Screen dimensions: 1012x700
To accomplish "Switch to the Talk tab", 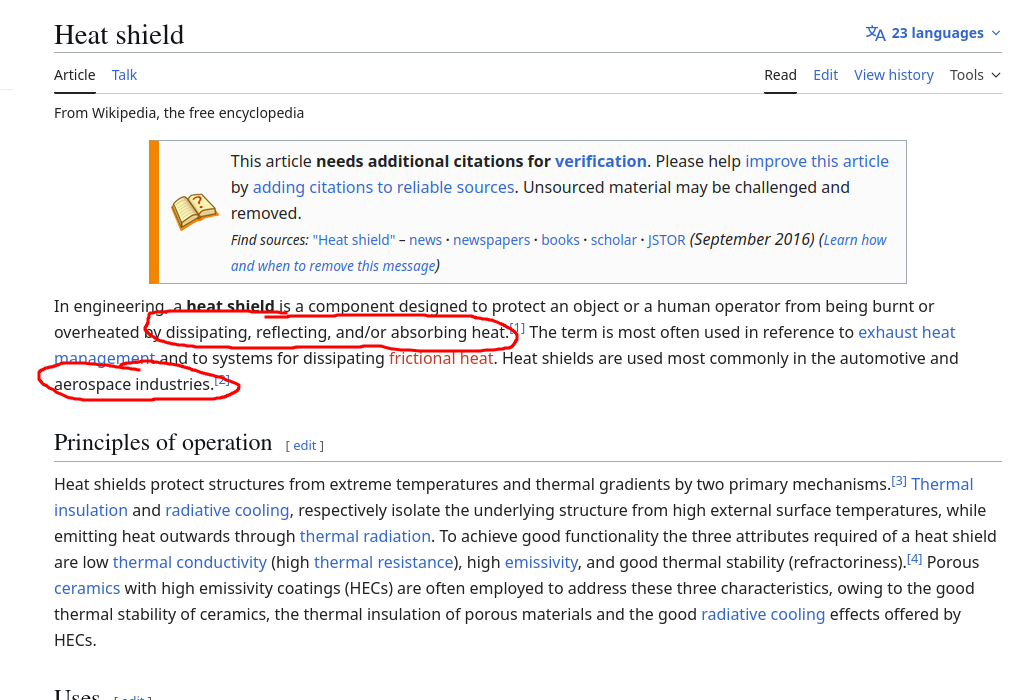I will tap(124, 75).
